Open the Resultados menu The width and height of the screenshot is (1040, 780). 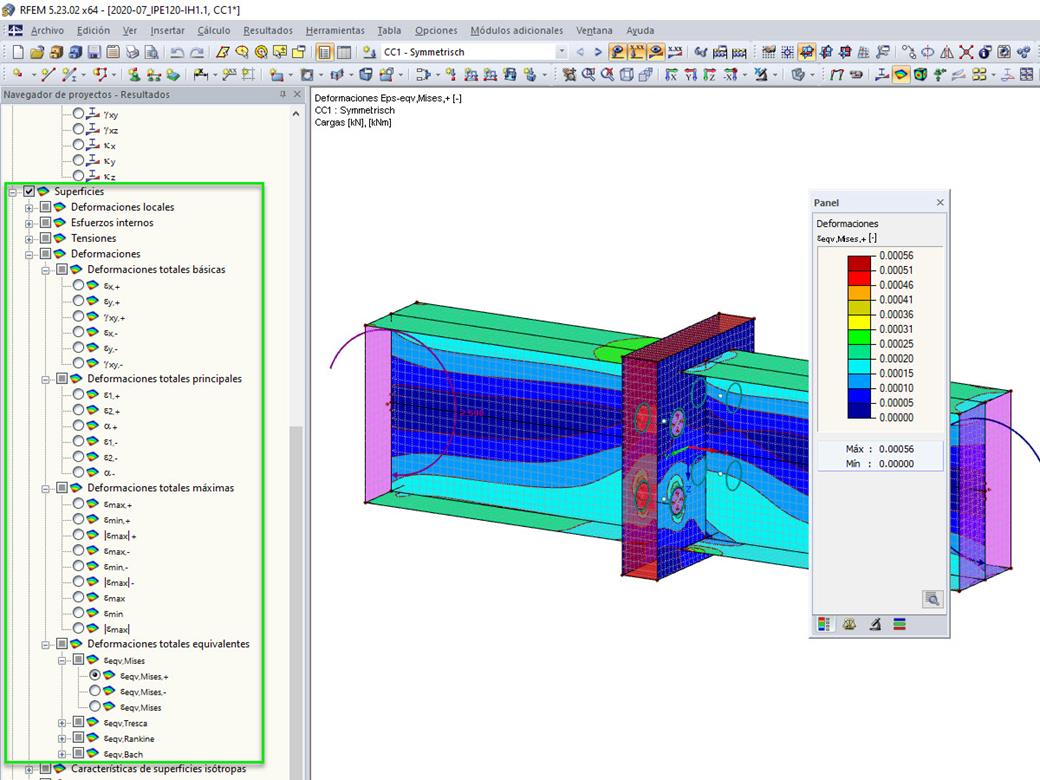[x=268, y=31]
